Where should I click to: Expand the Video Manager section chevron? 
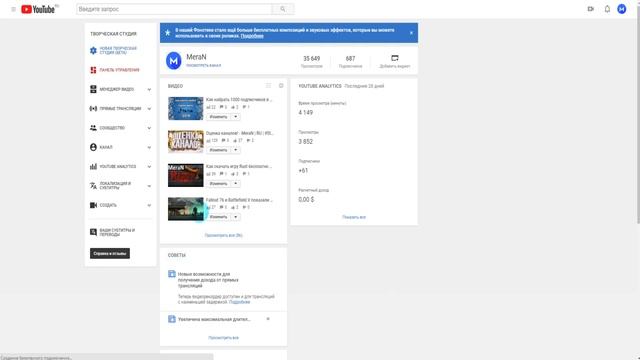(x=149, y=89)
